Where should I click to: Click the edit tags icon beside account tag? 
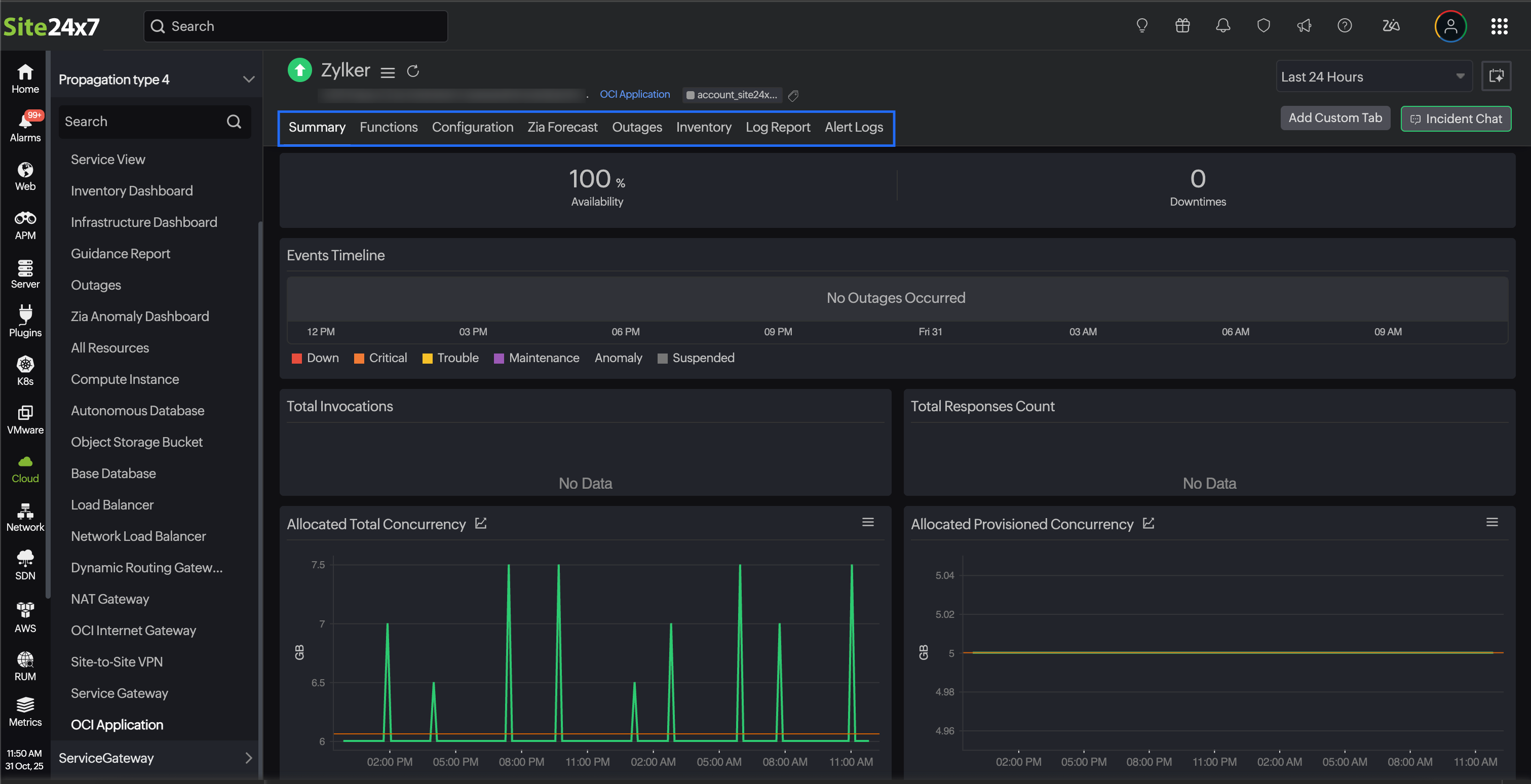(793, 95)
